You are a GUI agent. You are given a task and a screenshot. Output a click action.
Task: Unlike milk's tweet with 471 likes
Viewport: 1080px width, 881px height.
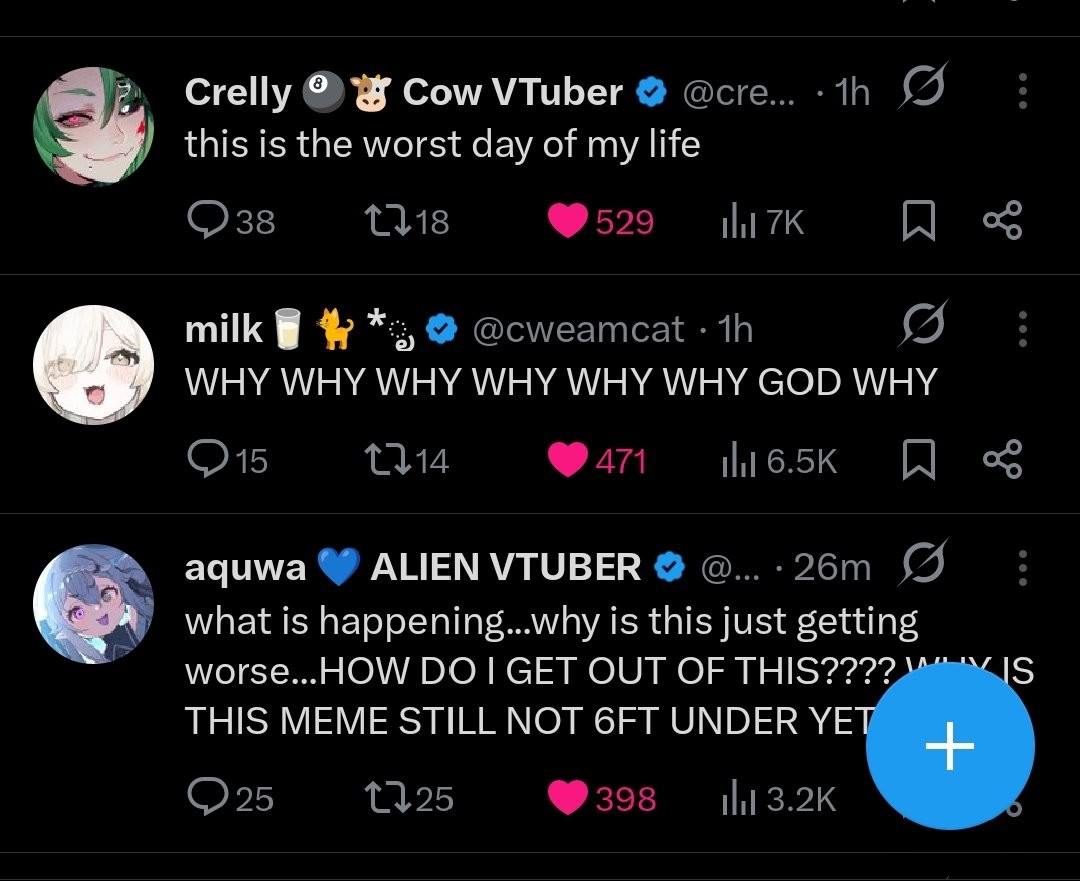point(567,460)
